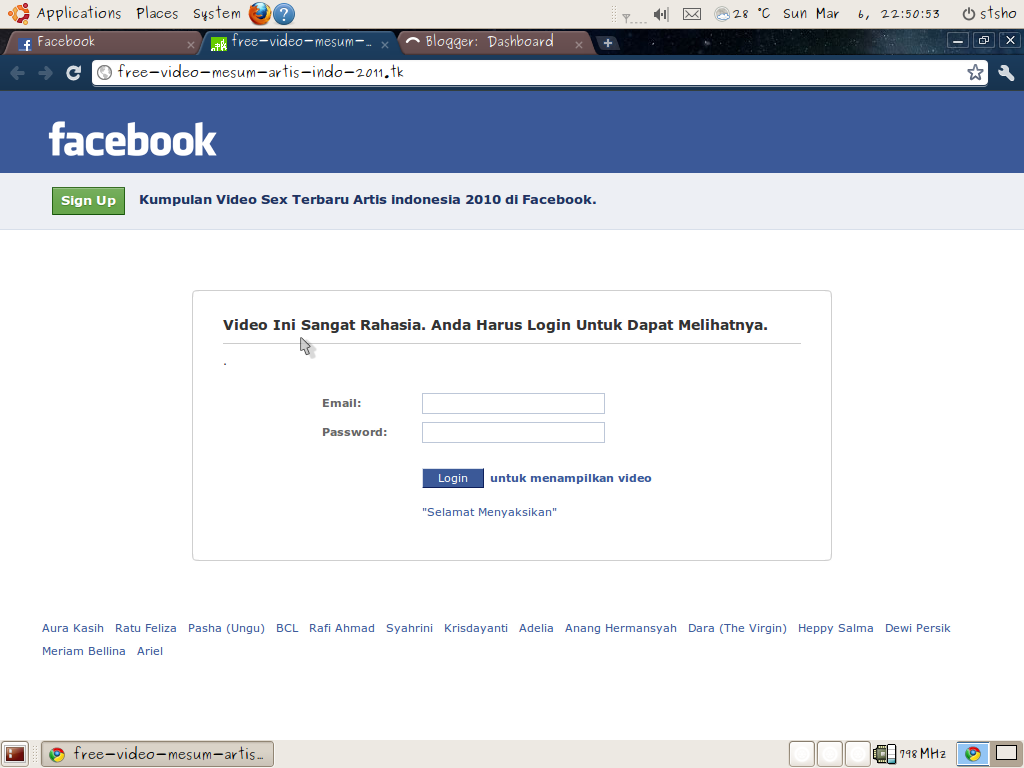
Task: Click the green Sign Up button
Action: point(88,200)
